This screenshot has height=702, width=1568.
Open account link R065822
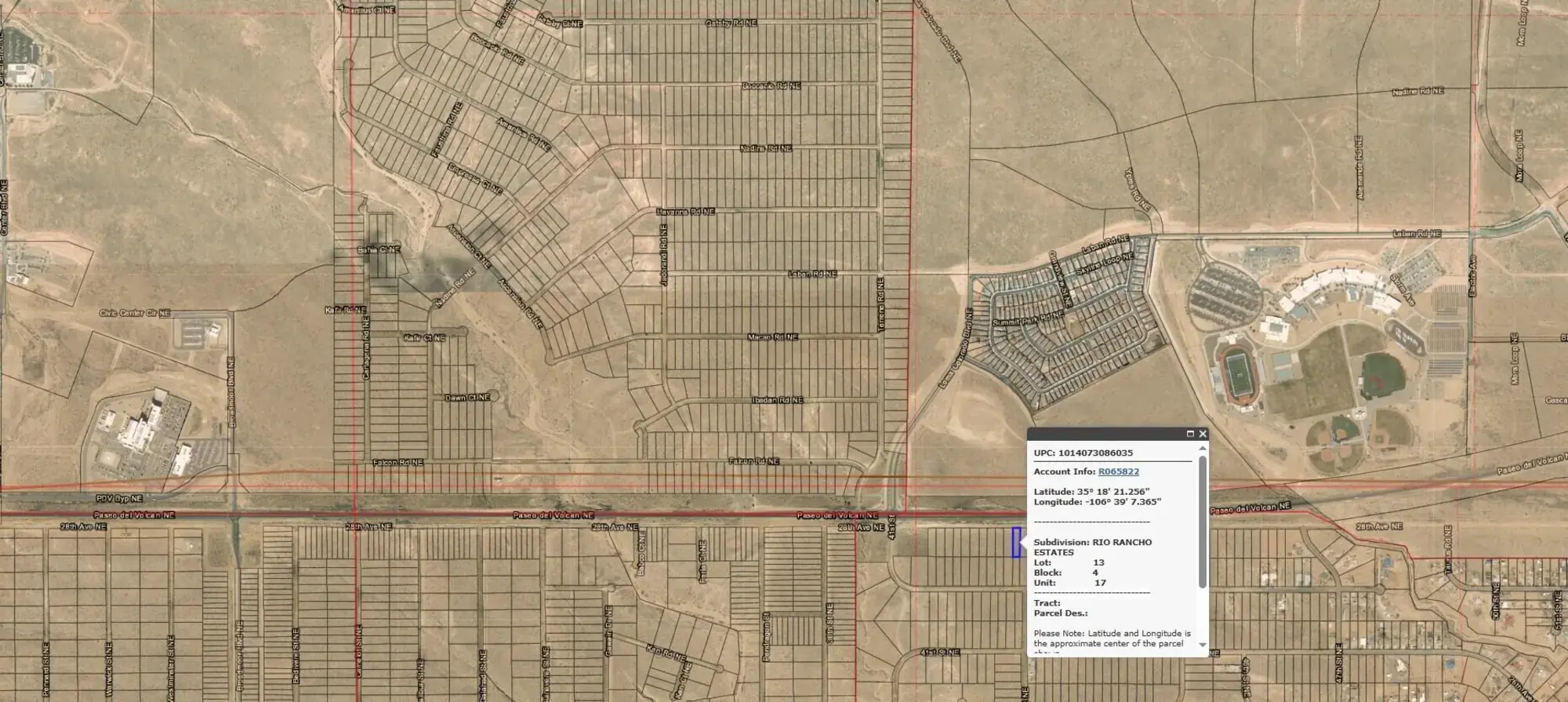pos(1118,471)
